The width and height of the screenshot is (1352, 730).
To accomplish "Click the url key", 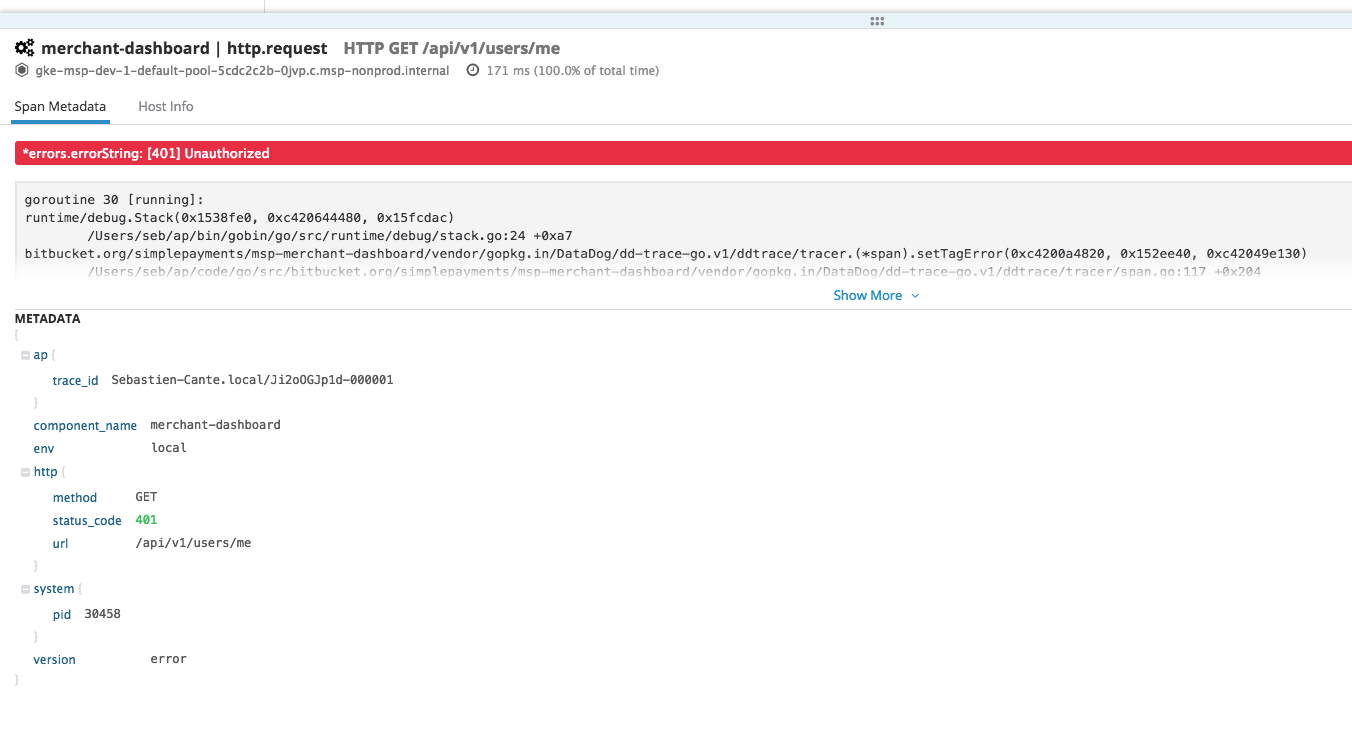I will coord(60,544).
